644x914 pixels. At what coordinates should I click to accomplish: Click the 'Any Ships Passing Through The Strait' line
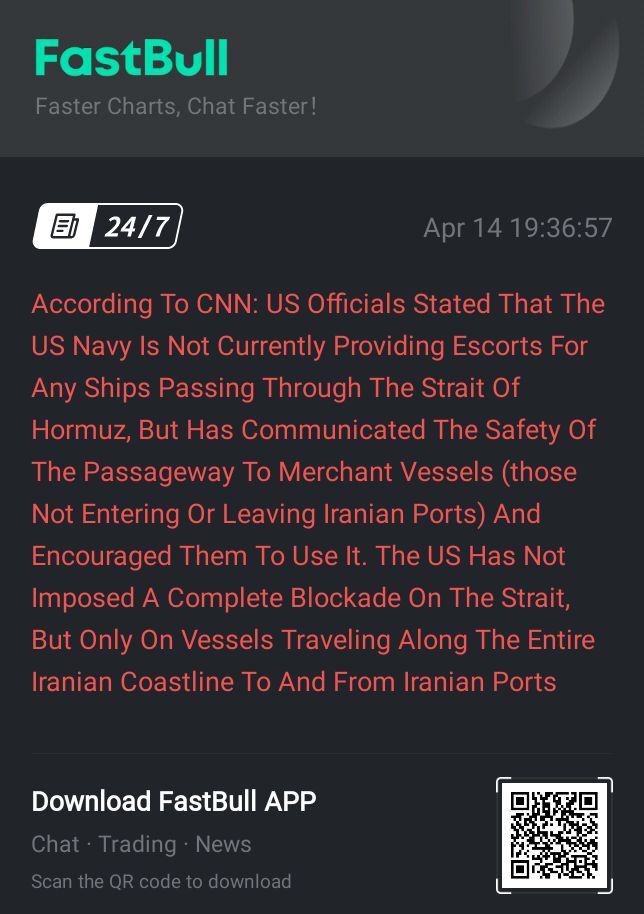click(276, 388)
